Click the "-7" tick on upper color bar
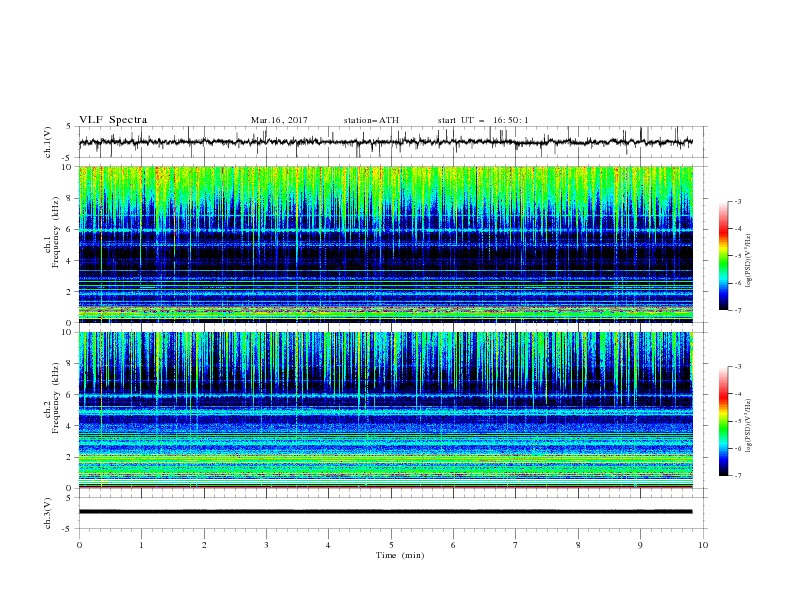Viewport: 792px width, 612px height. coord(737,310)
